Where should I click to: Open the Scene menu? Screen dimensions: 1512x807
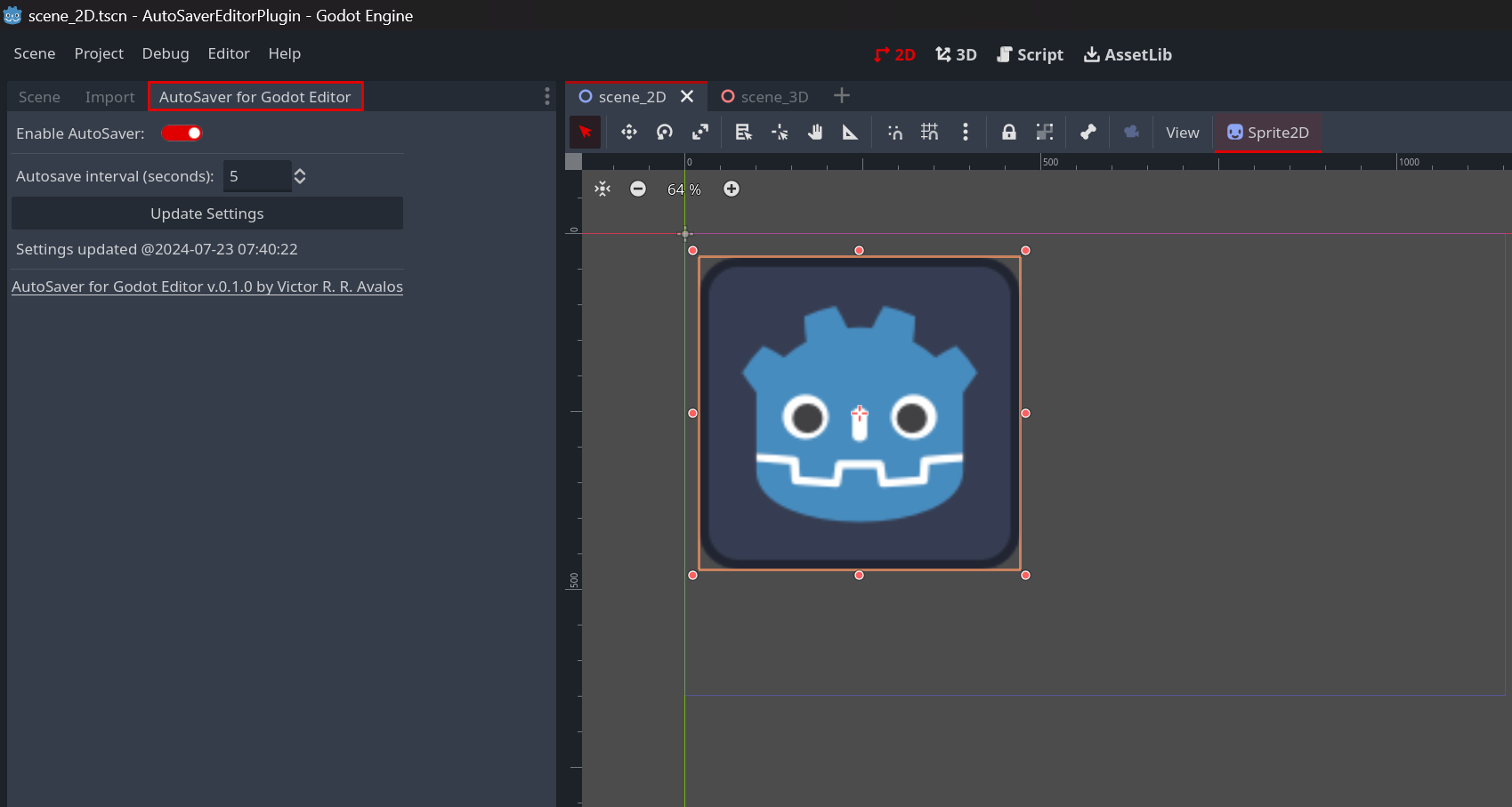[x=35, y=53]
